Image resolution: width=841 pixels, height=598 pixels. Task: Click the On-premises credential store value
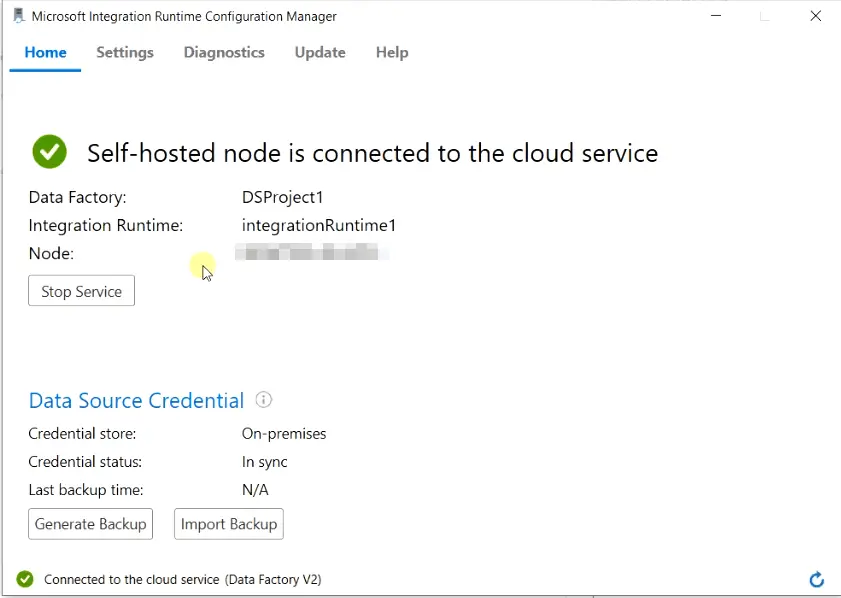(x=284, y=433)
